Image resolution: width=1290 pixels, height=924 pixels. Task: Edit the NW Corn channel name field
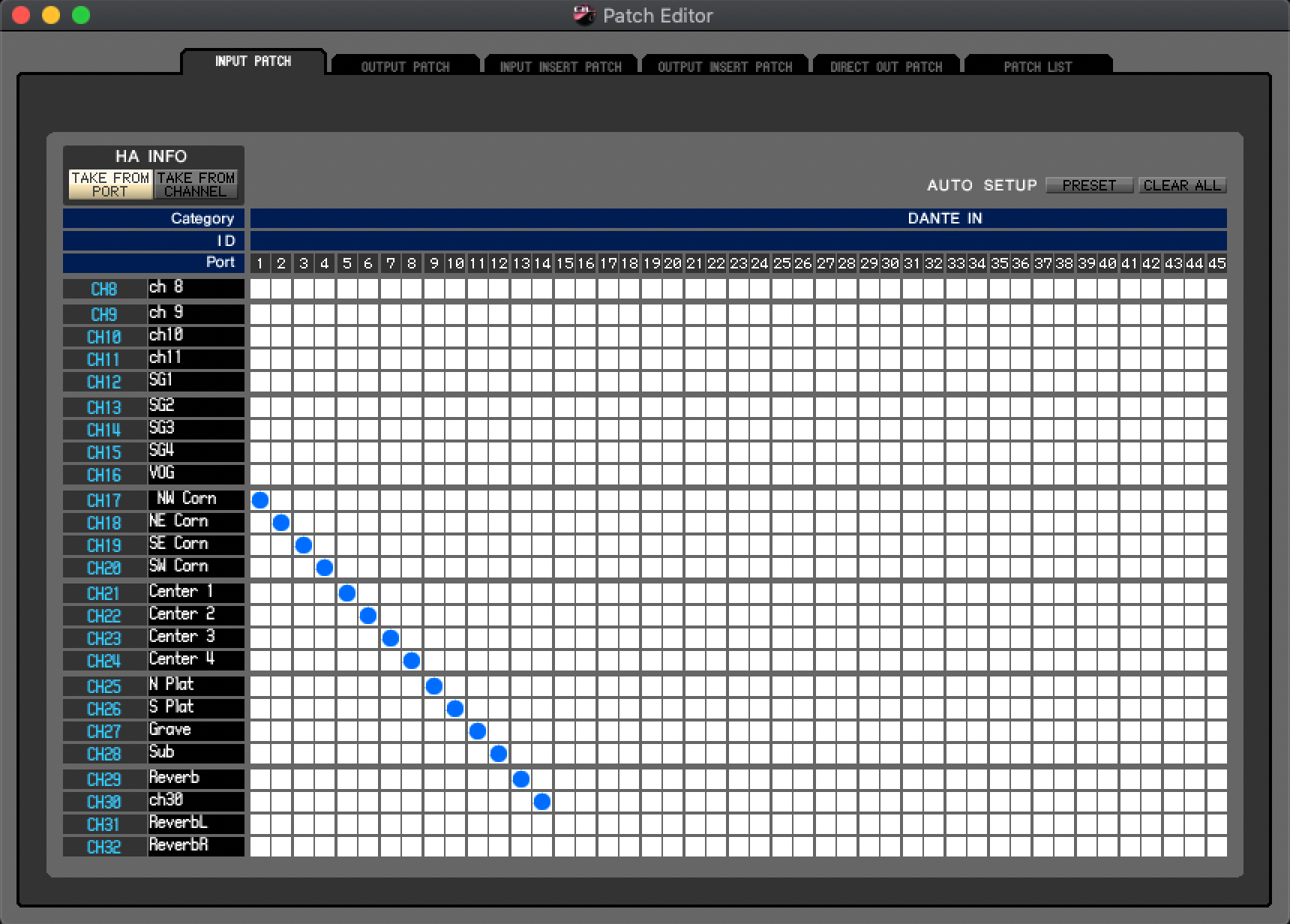pyautogui.click(x=196, y=500)
